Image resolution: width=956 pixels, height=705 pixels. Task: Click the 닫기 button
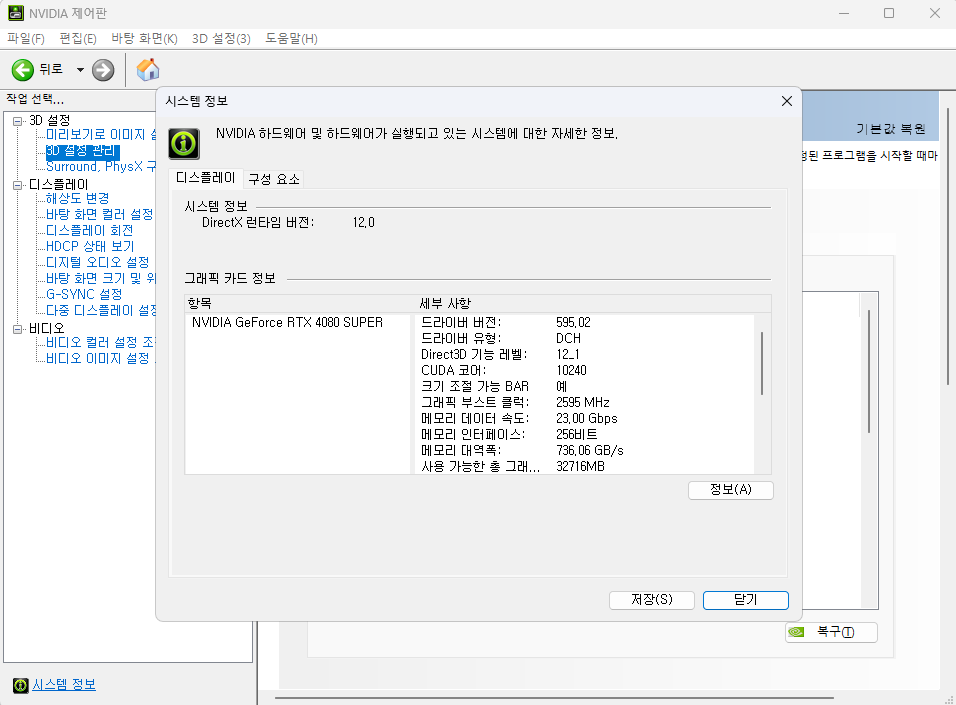click(746, 600)
